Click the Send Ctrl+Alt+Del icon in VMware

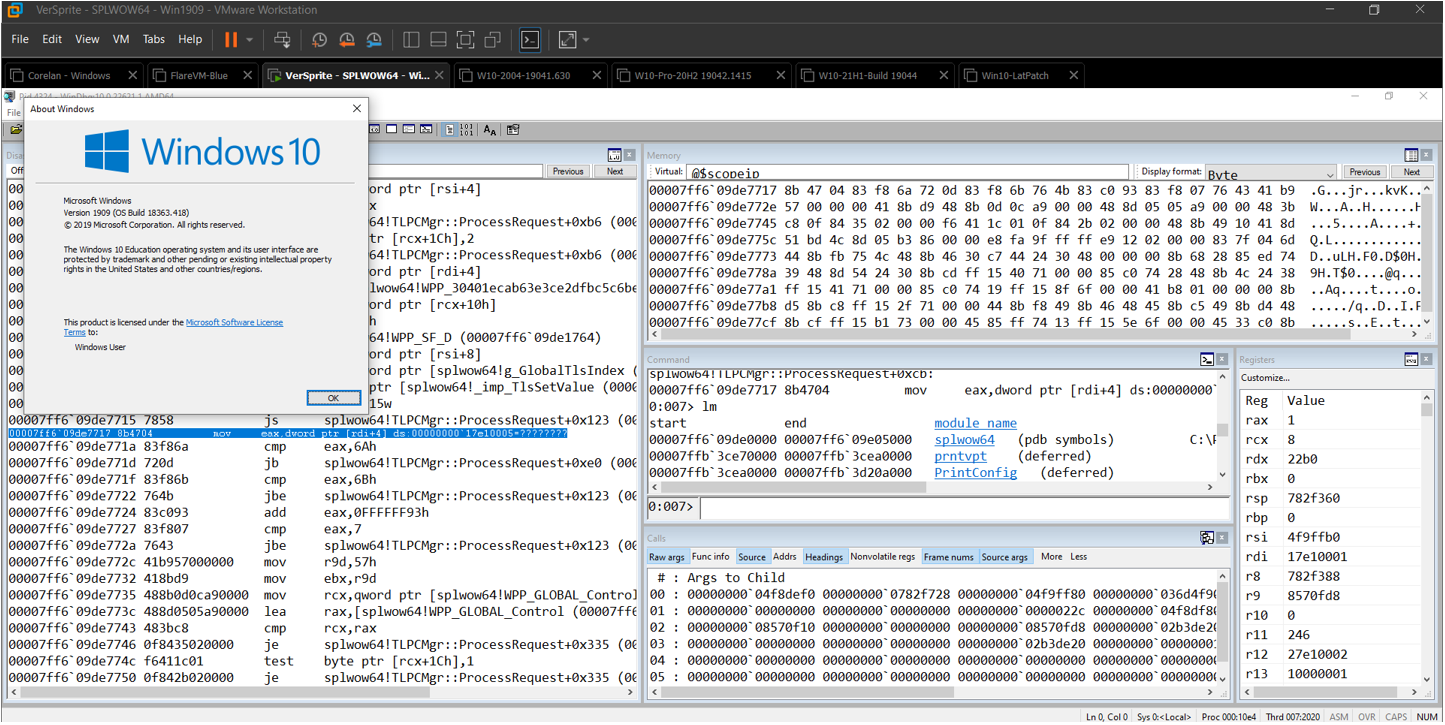point(282,40)
